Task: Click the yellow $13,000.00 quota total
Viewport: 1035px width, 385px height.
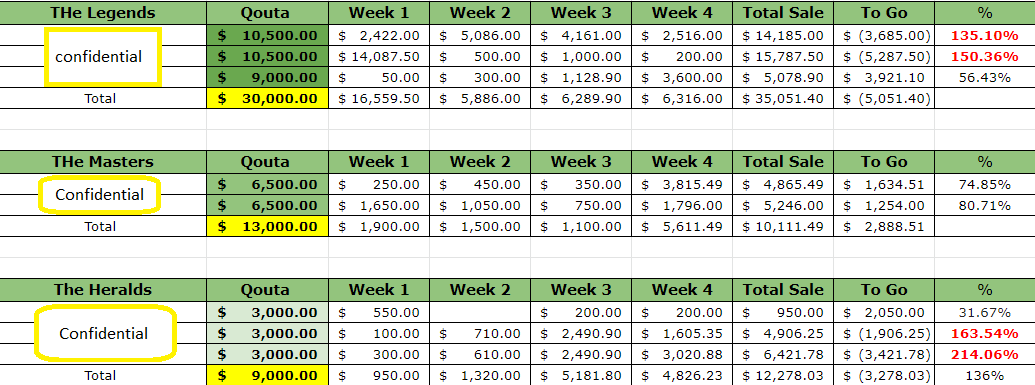Action: 267,227
